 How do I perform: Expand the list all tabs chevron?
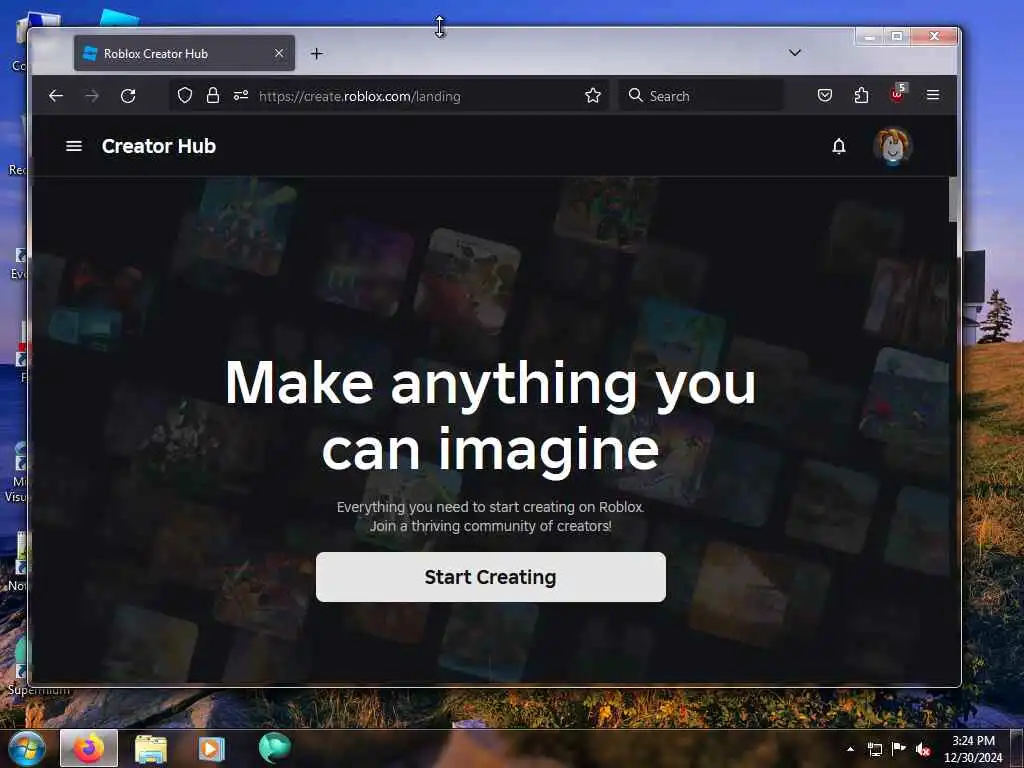click(795, 52)
